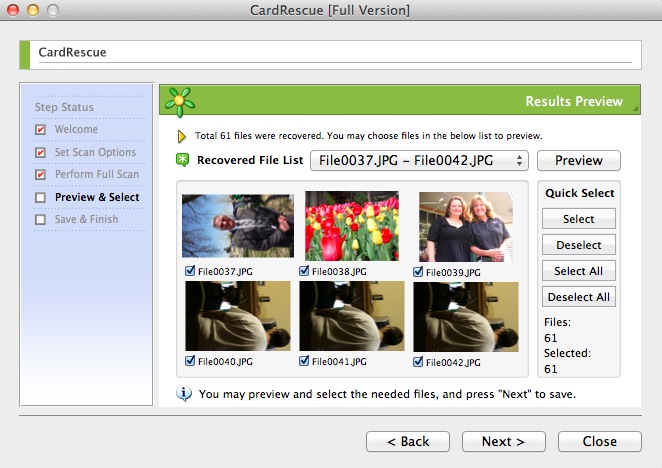Click the Deselect All button

(x=578, y=297)
